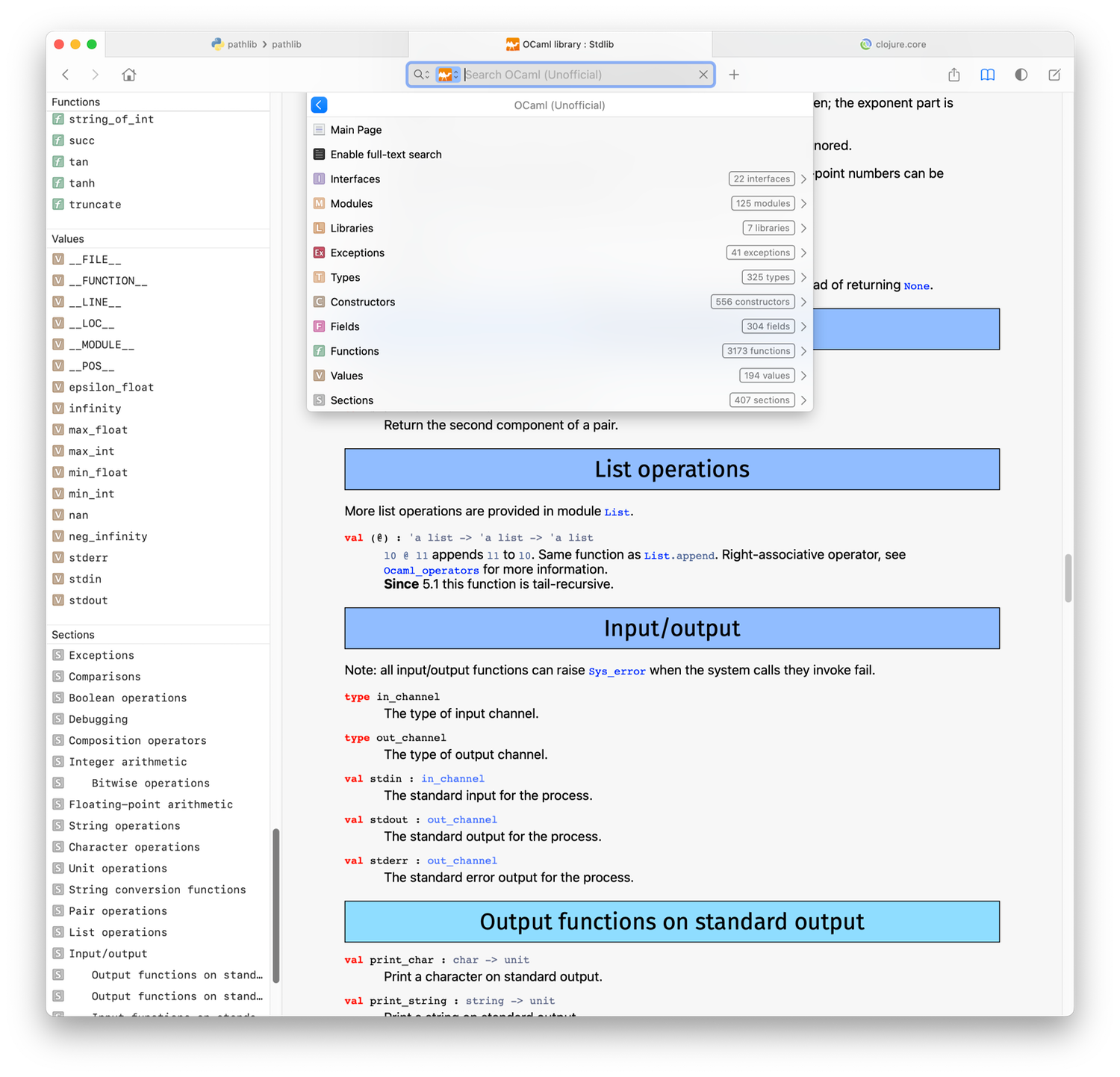Open the bookmarks book icon
Image resolution: width=1120 pixels, height=1077 pixels.
[988, 75]
